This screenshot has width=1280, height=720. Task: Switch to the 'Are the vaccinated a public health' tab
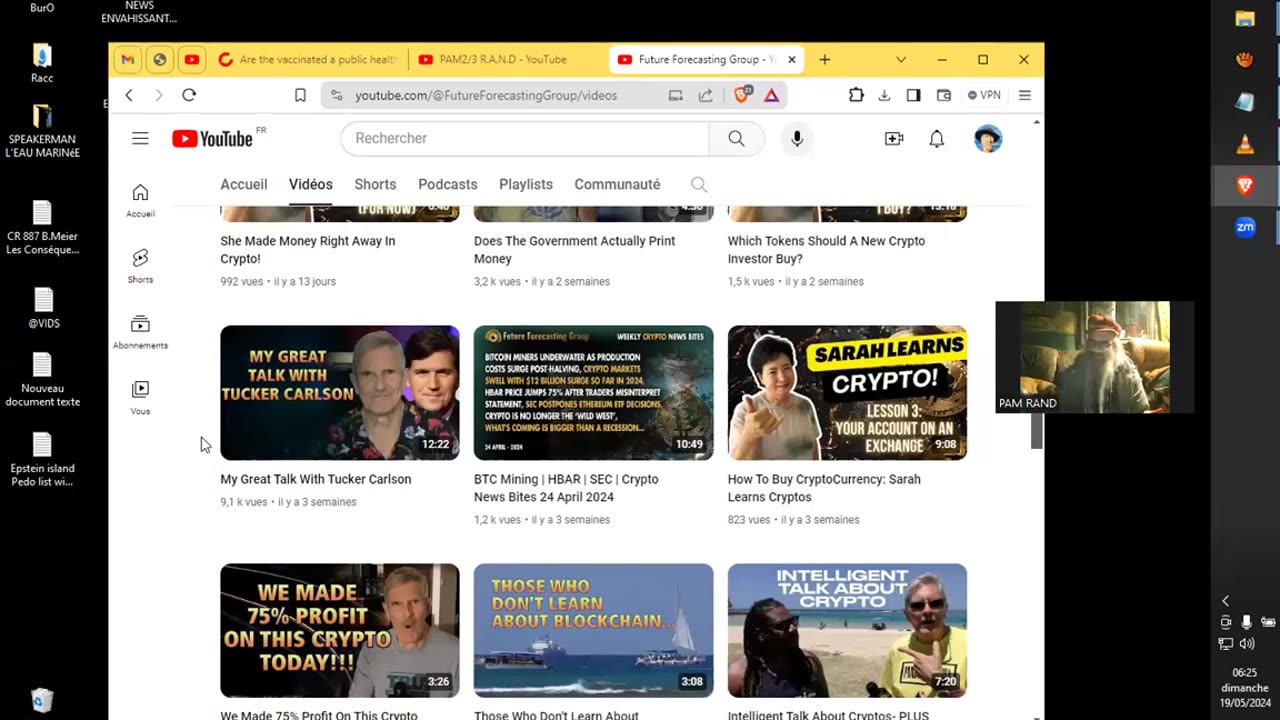308,60
